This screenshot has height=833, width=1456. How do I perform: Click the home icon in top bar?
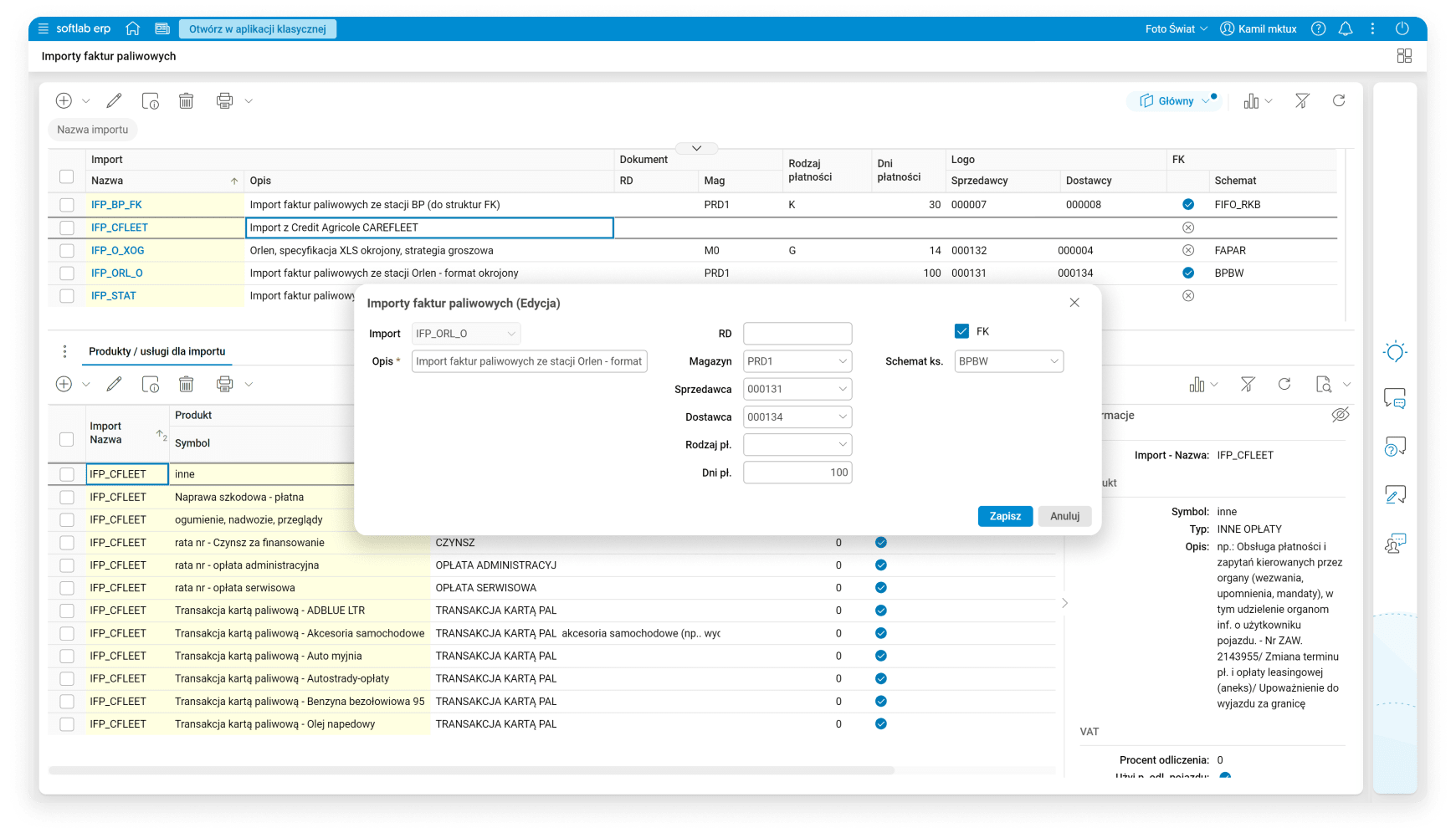tap(132, 28)
